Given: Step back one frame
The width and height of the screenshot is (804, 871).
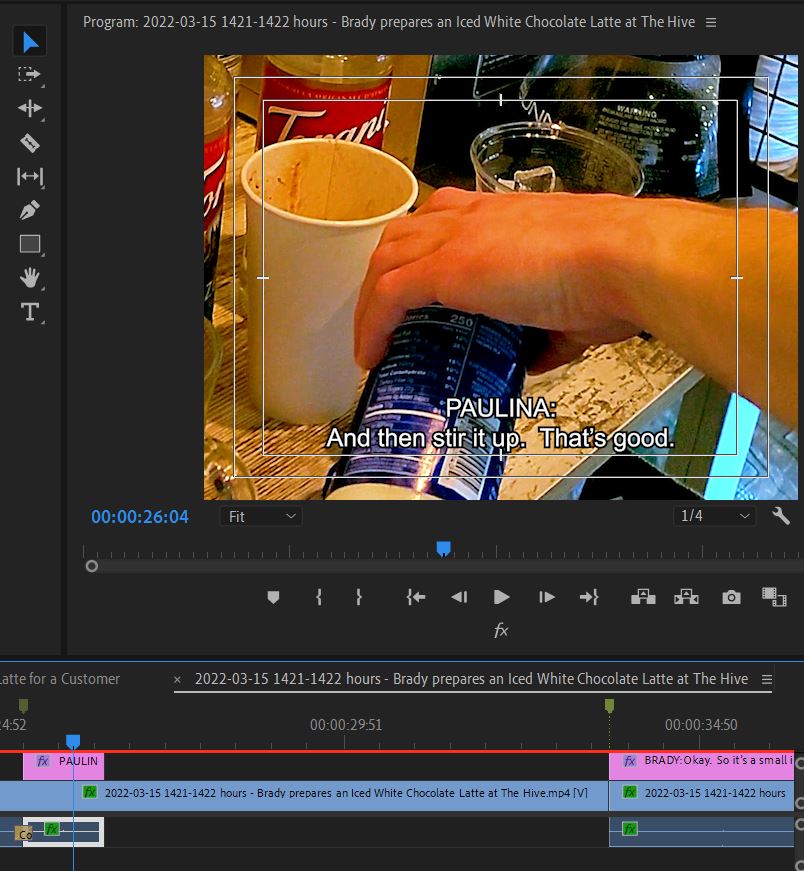Looking at the screenshot, I should [459, 597].
